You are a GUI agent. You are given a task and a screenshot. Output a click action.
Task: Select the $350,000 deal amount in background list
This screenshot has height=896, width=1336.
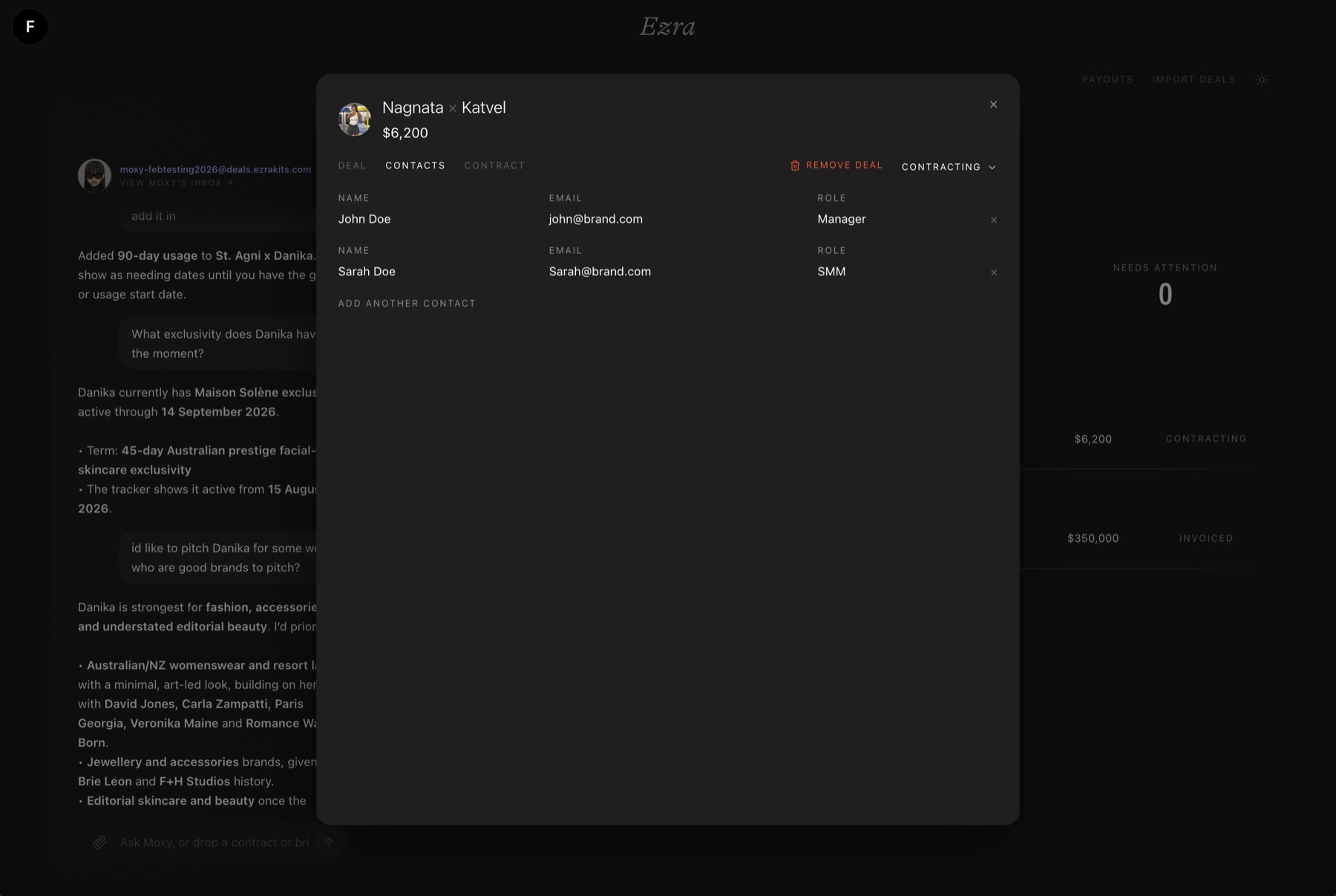[1093, 538]
